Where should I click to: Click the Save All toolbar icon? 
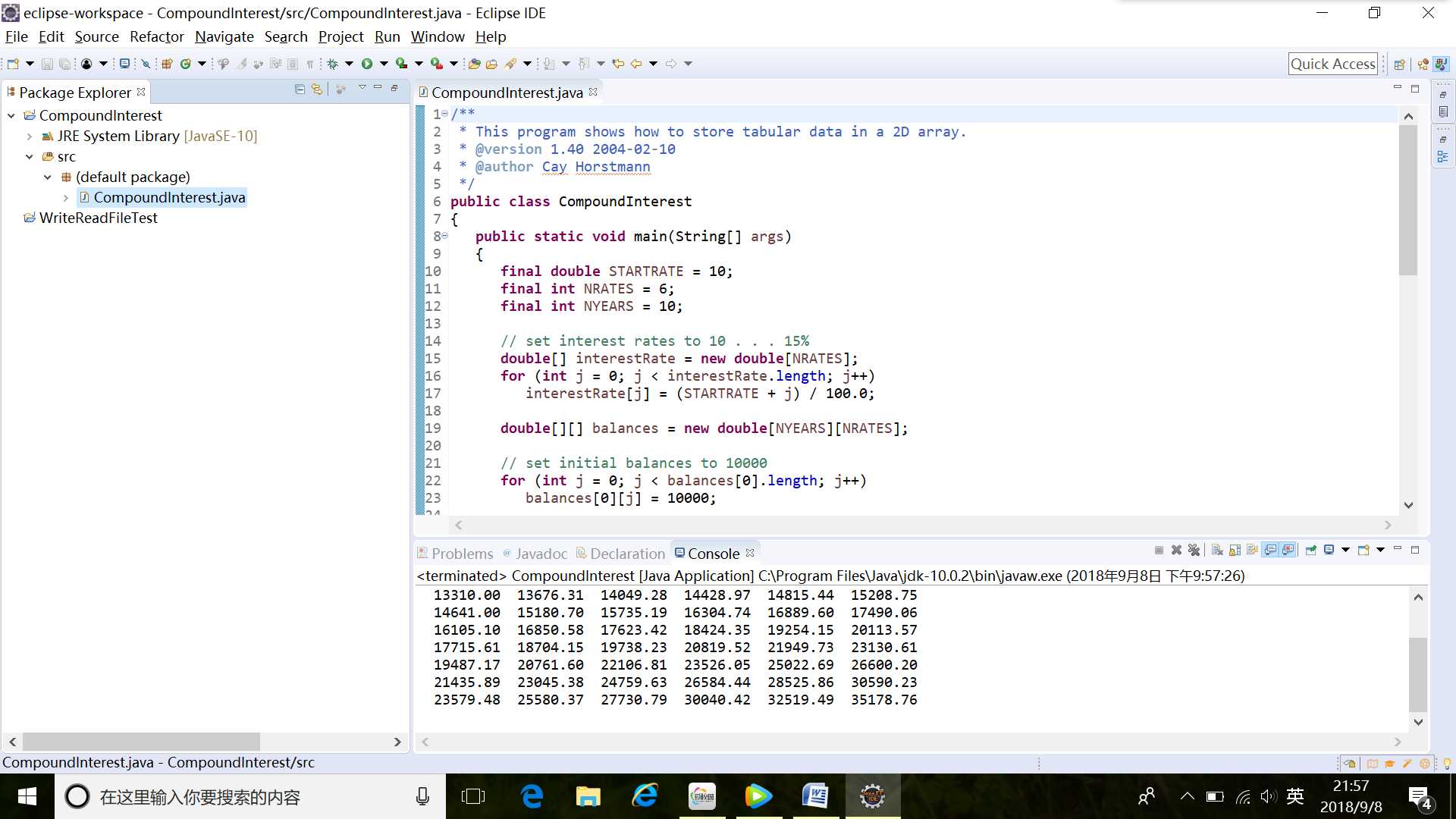pos(65,63)
